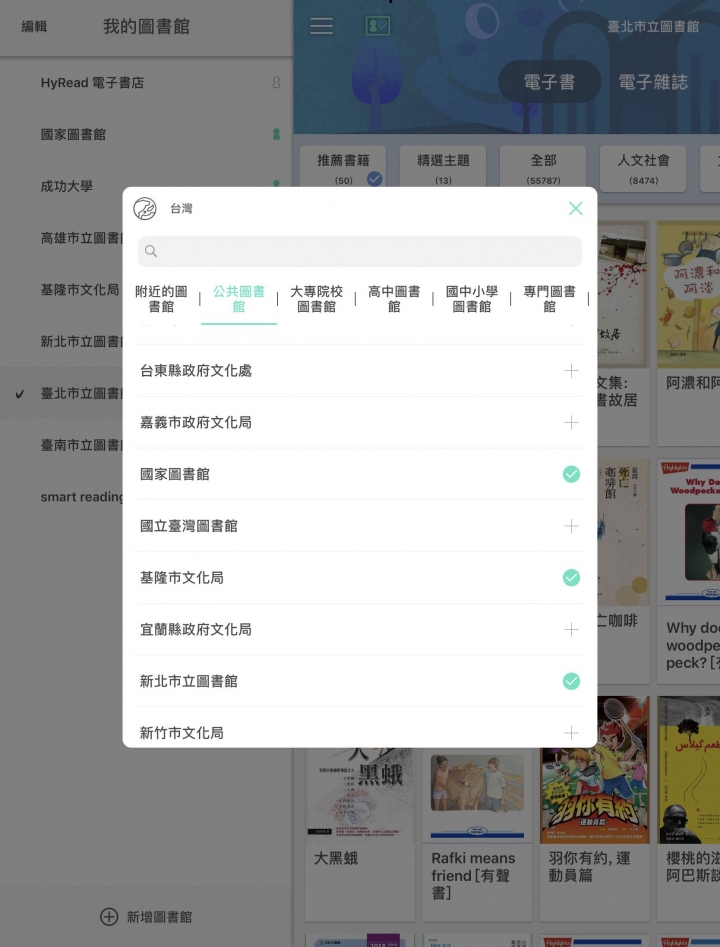The width and height of the screenshot is (720, 947).
Task: Select 國立臺灣圖書館 row text
Action: pyautogui.click(x=188, y=526)
